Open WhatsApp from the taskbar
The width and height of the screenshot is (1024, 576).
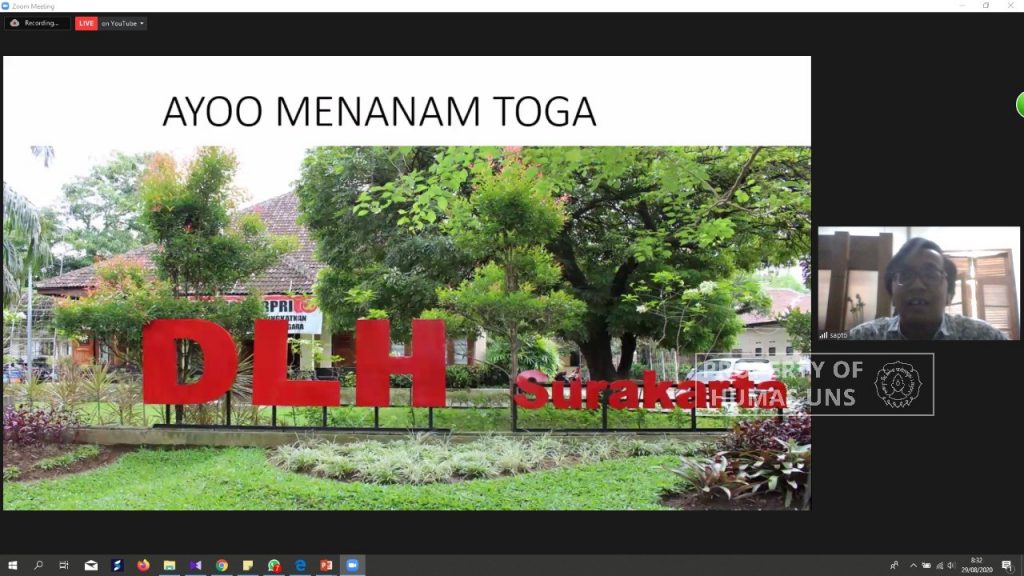click(x=274, y=565)
